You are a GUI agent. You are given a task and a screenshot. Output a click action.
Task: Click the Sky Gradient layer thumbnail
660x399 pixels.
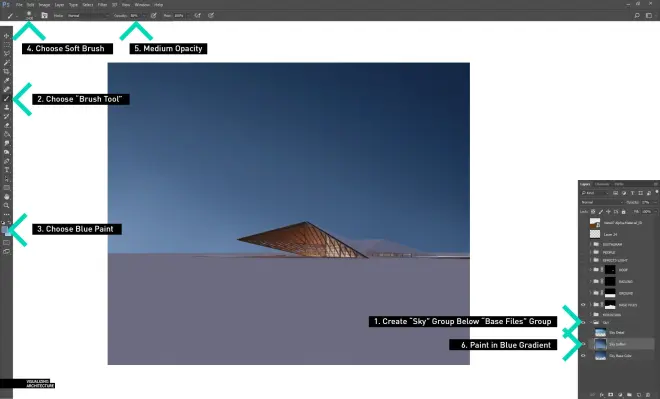point(600,344)
